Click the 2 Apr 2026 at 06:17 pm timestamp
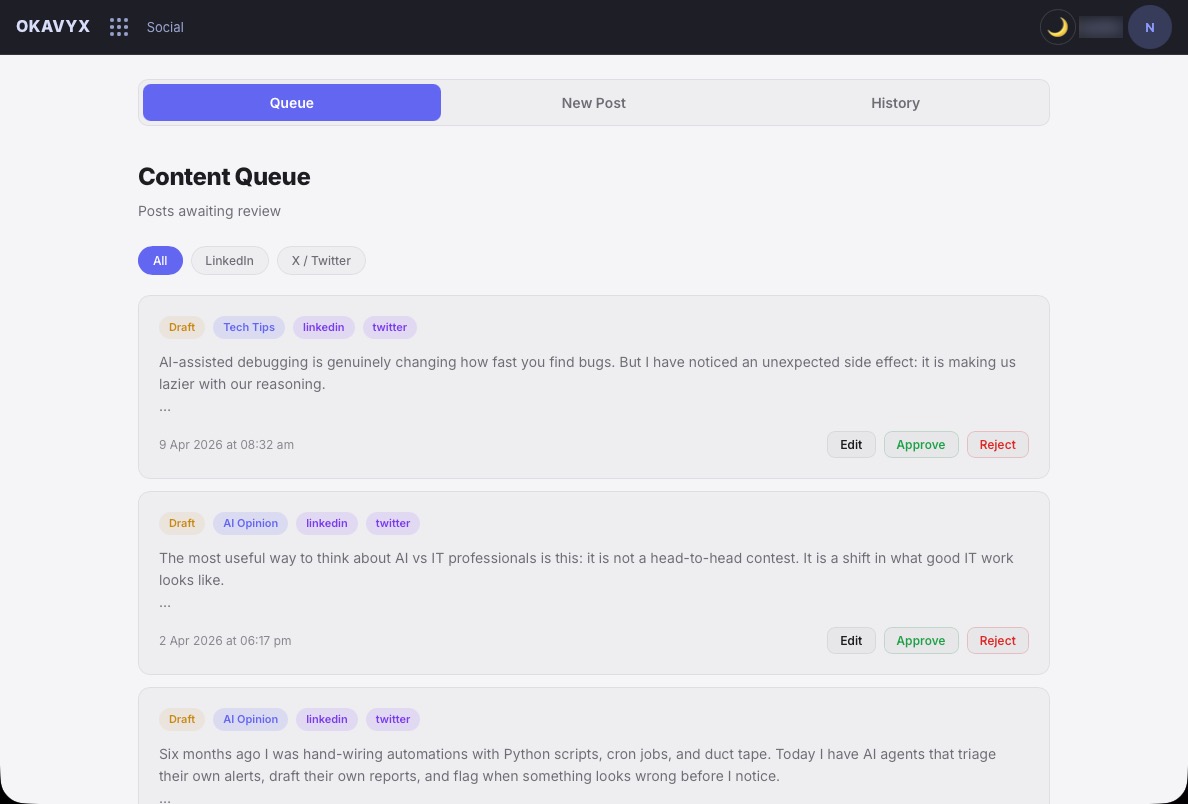 (x=225, y=640)
